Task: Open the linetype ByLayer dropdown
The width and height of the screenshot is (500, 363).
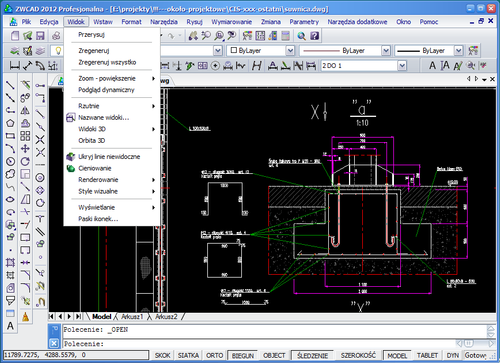Action: click(x=386, y=51)
